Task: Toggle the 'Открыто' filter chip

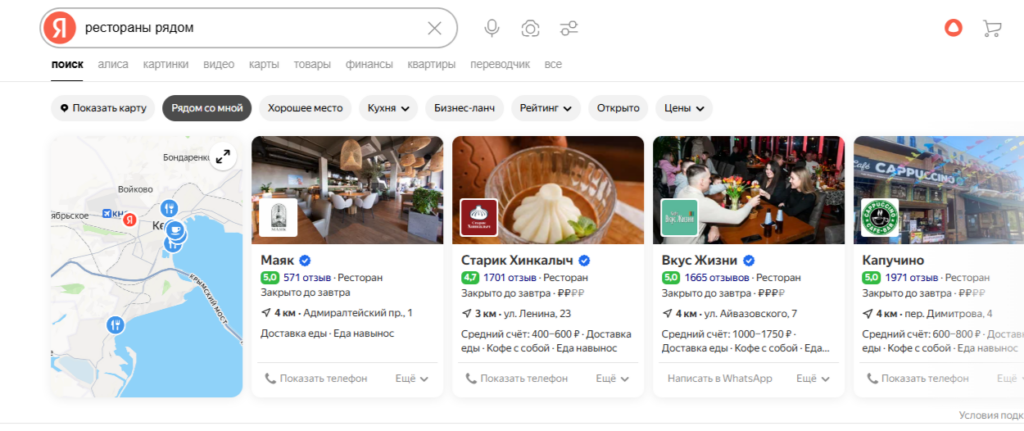Action: 618,108
